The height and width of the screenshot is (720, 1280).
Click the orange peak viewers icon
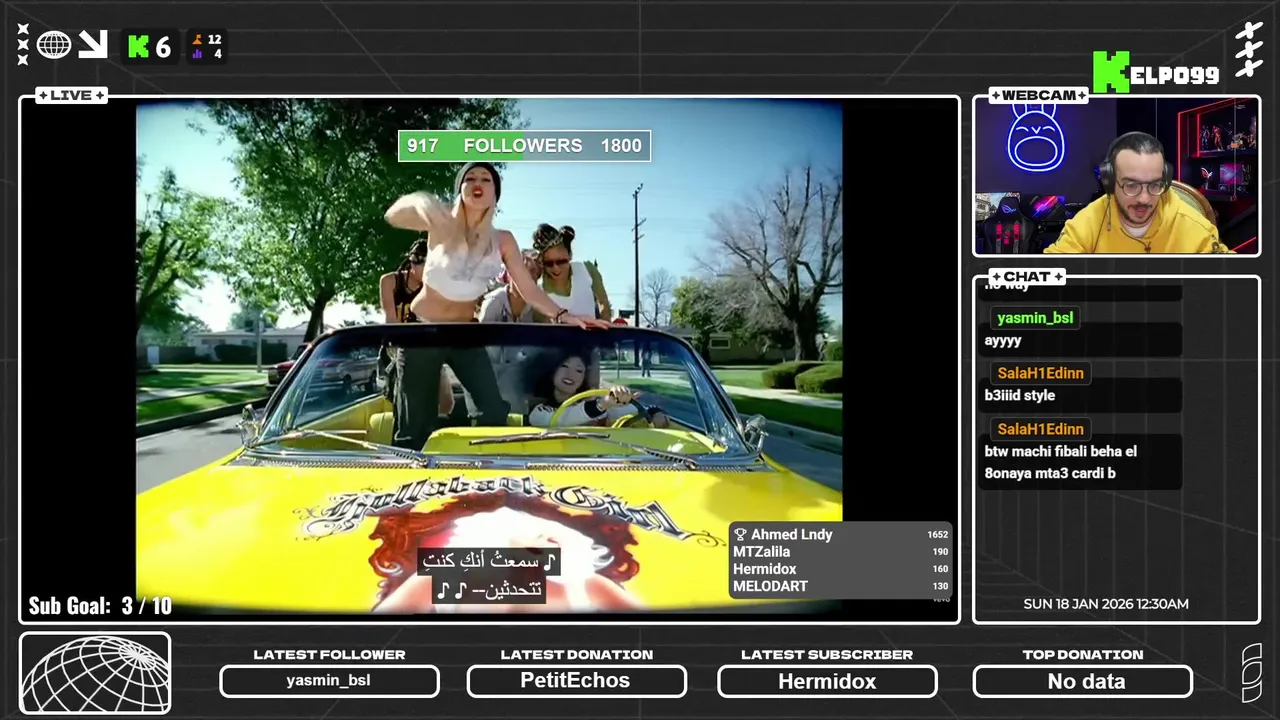click(198, 40)
